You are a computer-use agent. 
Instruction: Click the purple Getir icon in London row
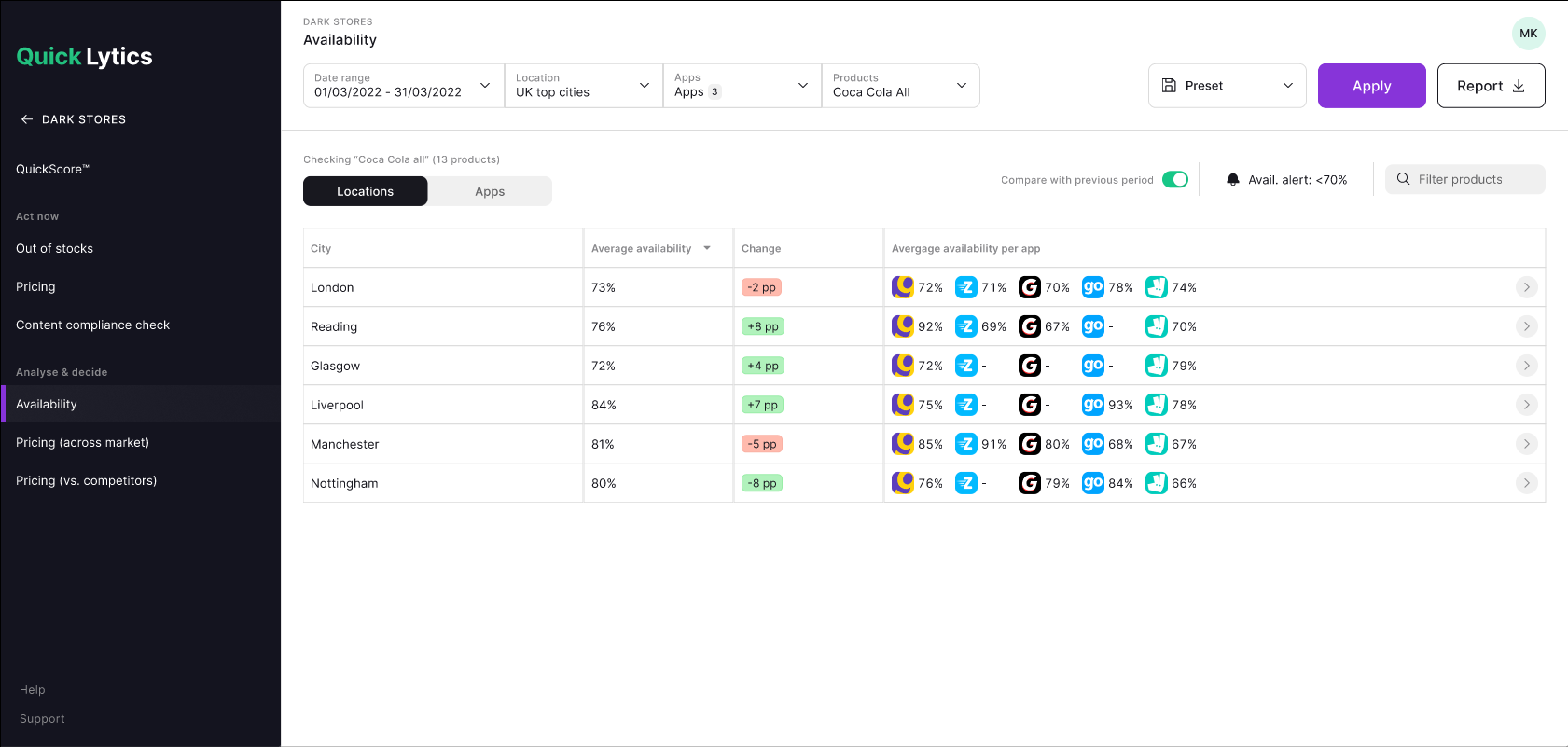coord(903,287)
